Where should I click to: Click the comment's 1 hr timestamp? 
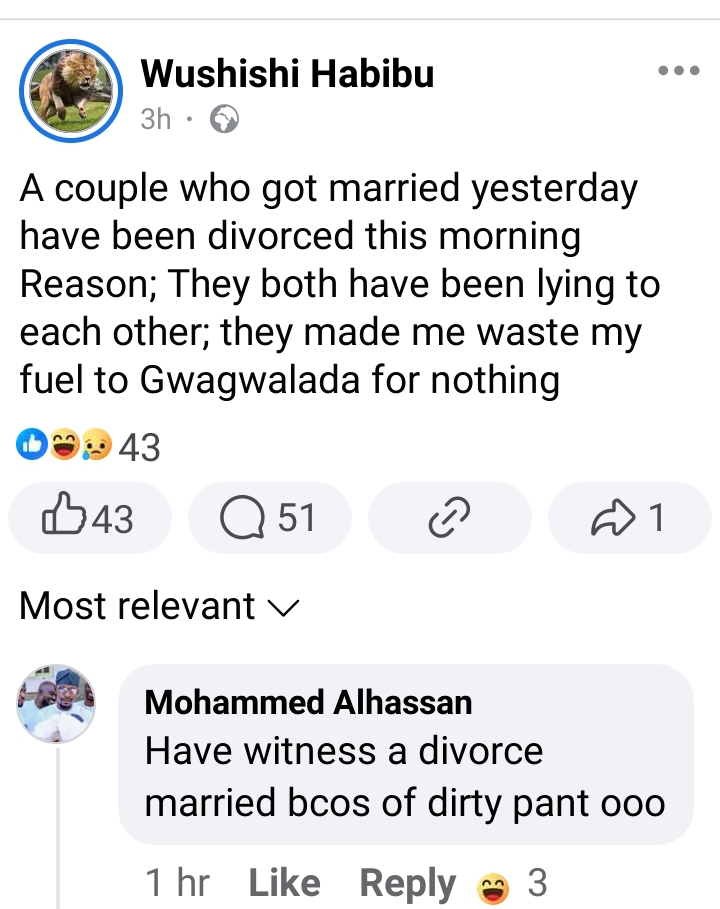177,884
